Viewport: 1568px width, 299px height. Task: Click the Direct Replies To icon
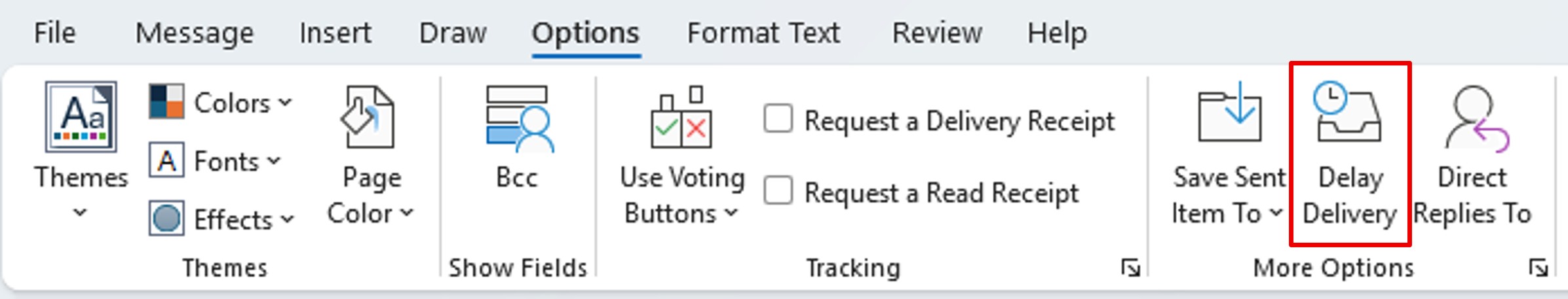[1474, 118]
